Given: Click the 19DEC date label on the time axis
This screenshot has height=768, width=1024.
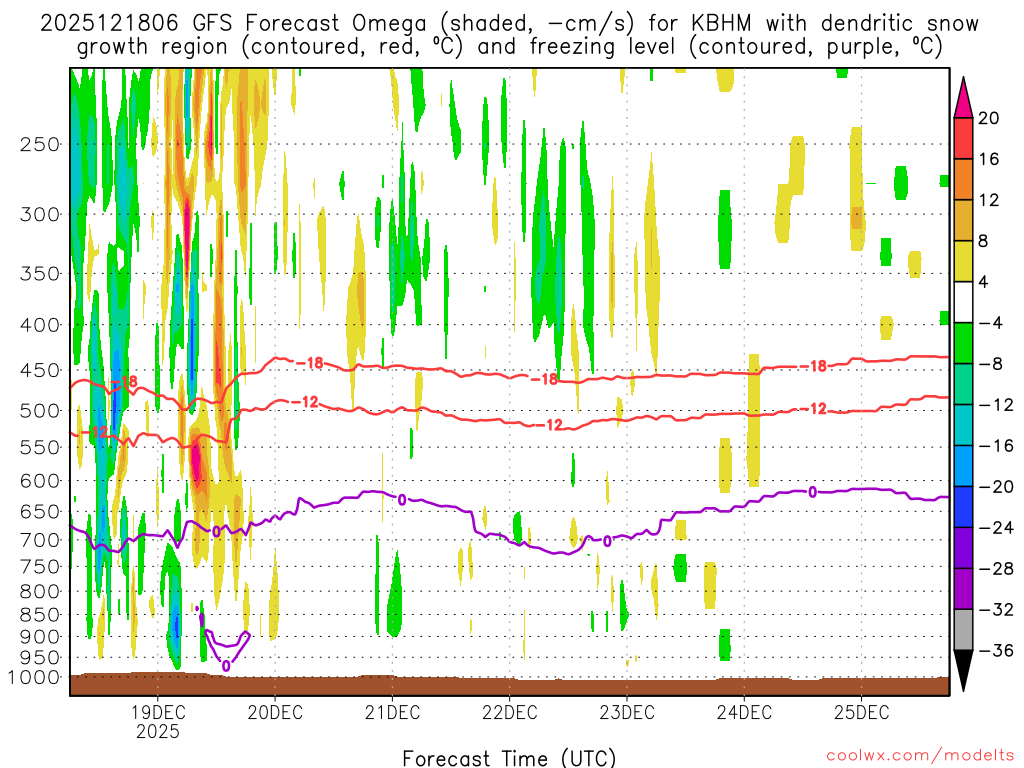Looking at the screenshot, I should tap(157, 712).
